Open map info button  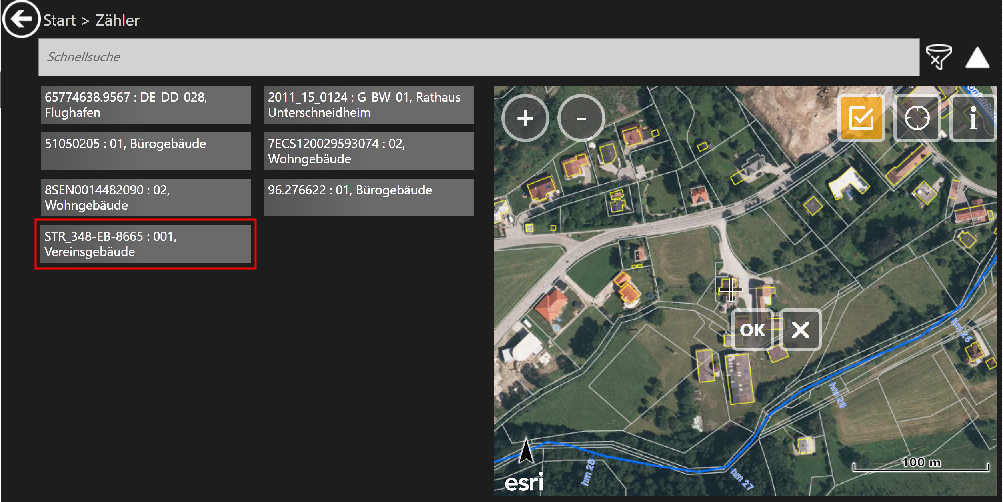972,119
